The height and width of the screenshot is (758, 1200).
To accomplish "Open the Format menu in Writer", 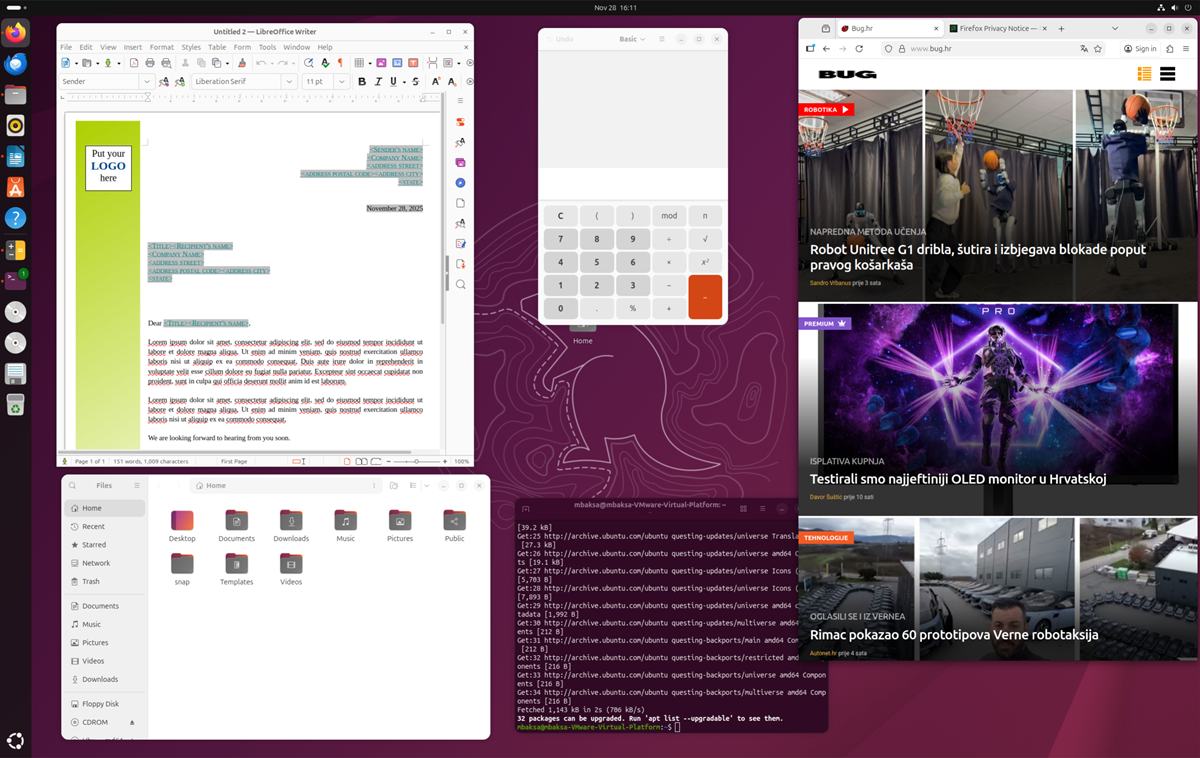I will pos(161,47).
